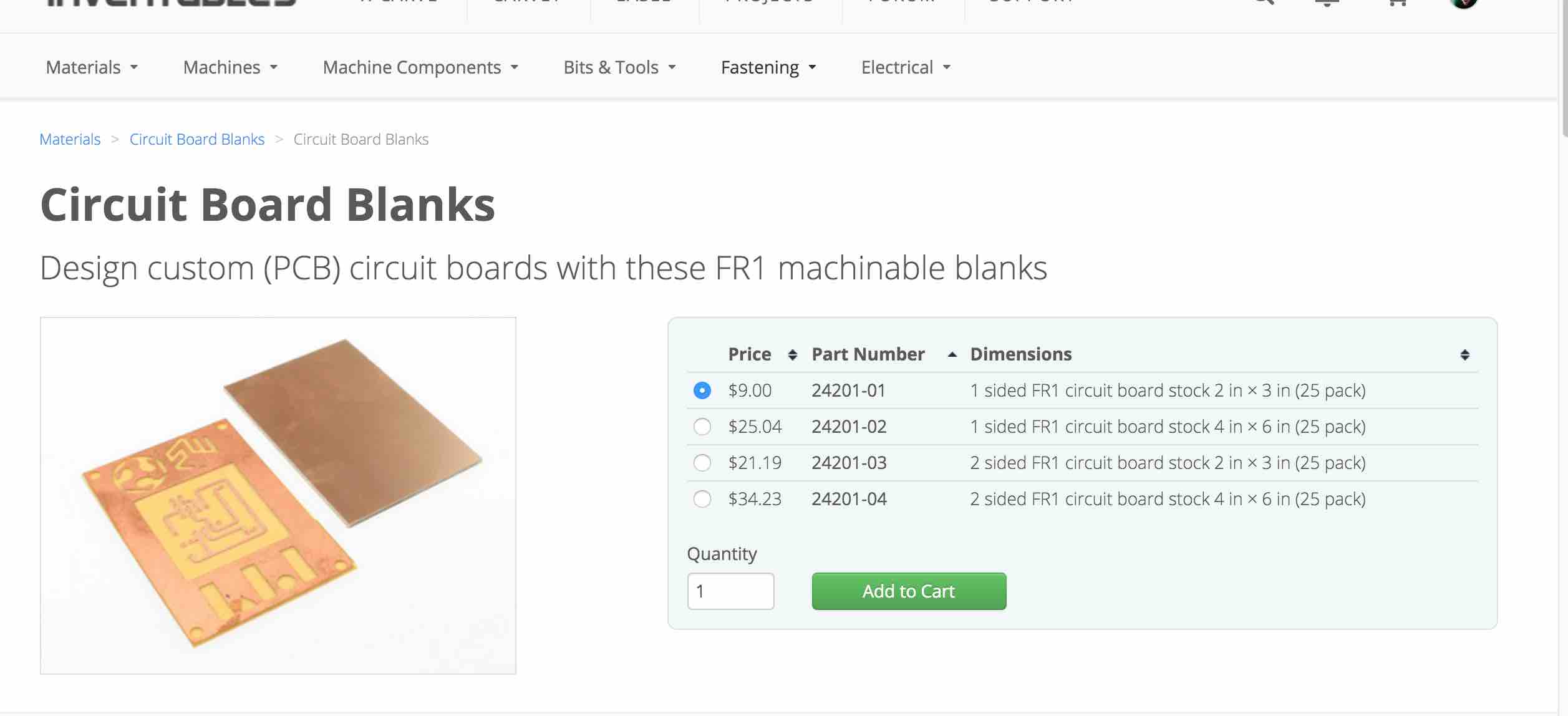The width and height of the screenshot is (1568, 716).
Task: Expand the Machine Components dropdown
Action: 420,67
